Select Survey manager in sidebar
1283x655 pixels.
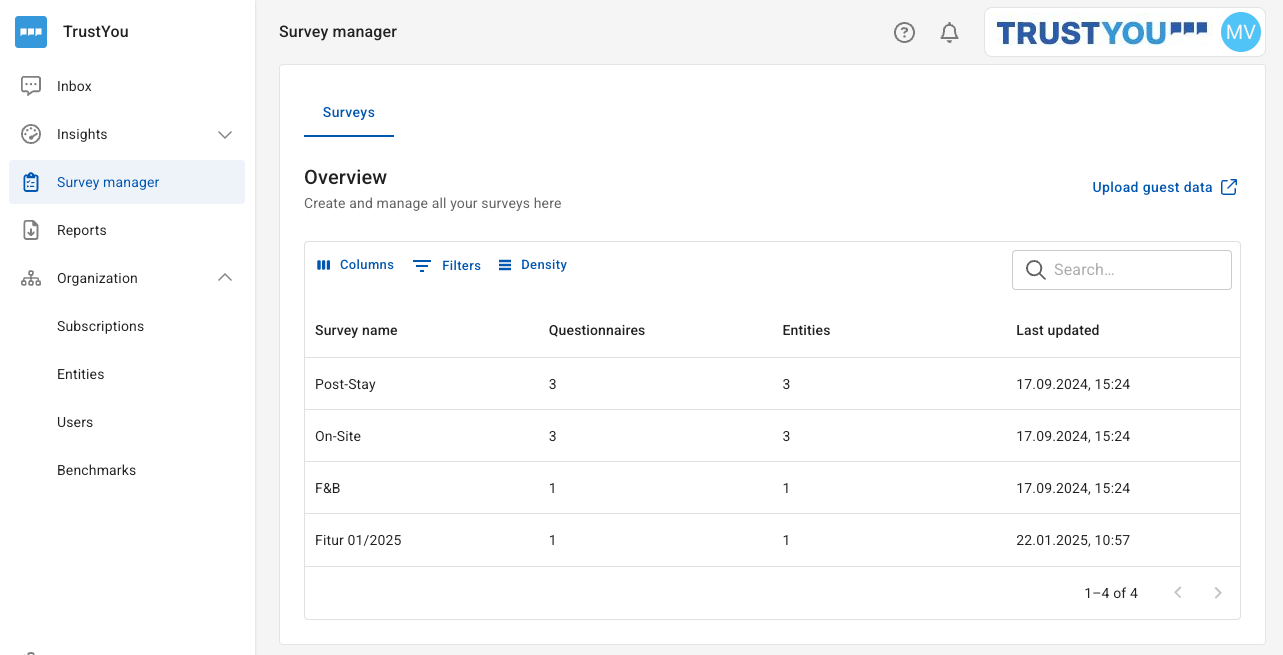127,182
